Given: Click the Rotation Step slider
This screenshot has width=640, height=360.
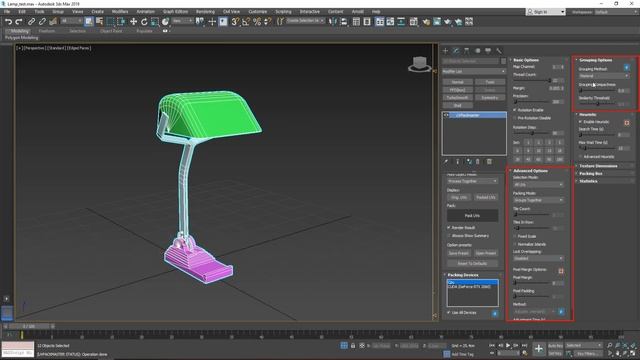Looking at the screenshot, I should point(532,133).
